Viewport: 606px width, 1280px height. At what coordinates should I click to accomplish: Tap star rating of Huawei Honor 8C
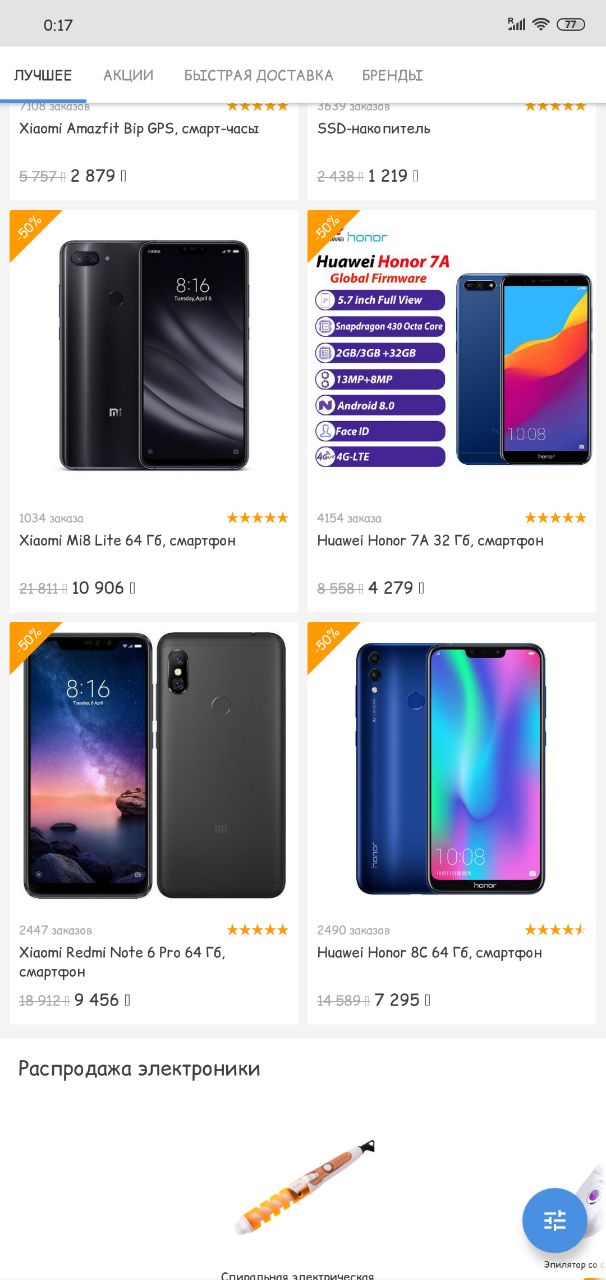pyautogui.click(x=555, y=930)
